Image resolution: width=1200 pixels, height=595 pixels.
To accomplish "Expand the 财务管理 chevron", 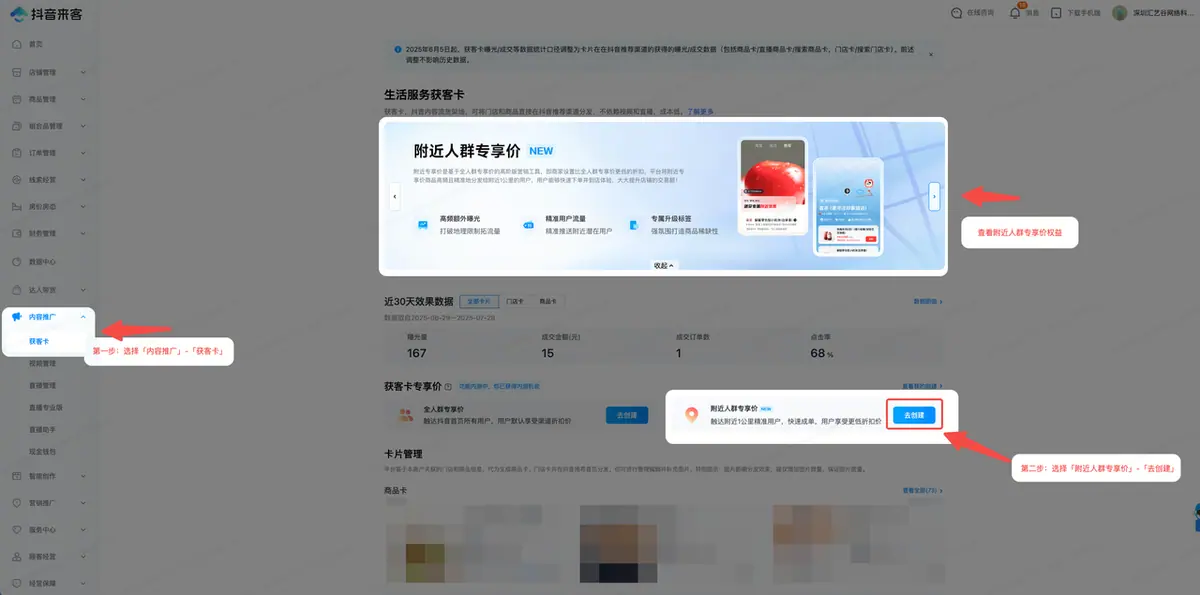I will tap(83, 234).
